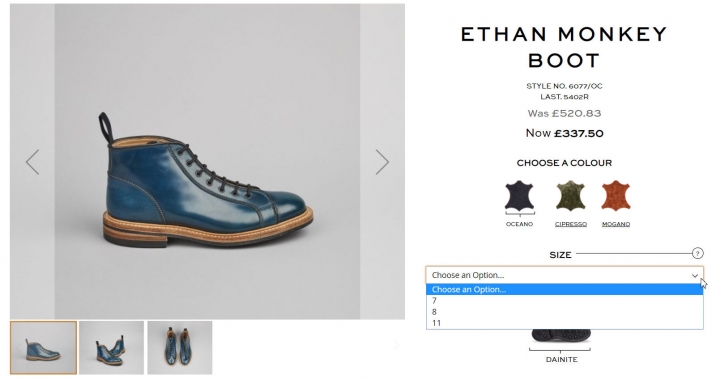
Task: Show the previous product image arrow
Action: [32, 162]
